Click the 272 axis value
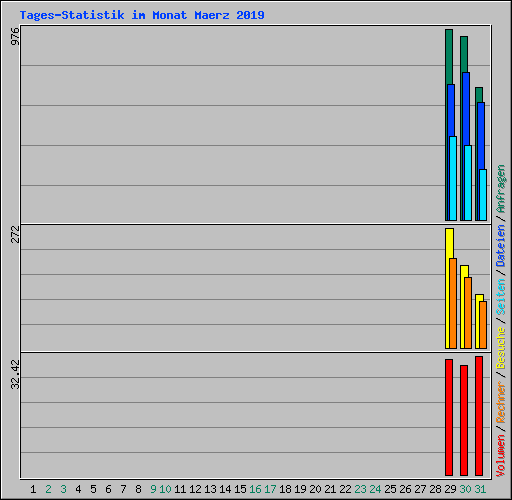This screenshot has width=512, height=500. [x=15, y=234]
